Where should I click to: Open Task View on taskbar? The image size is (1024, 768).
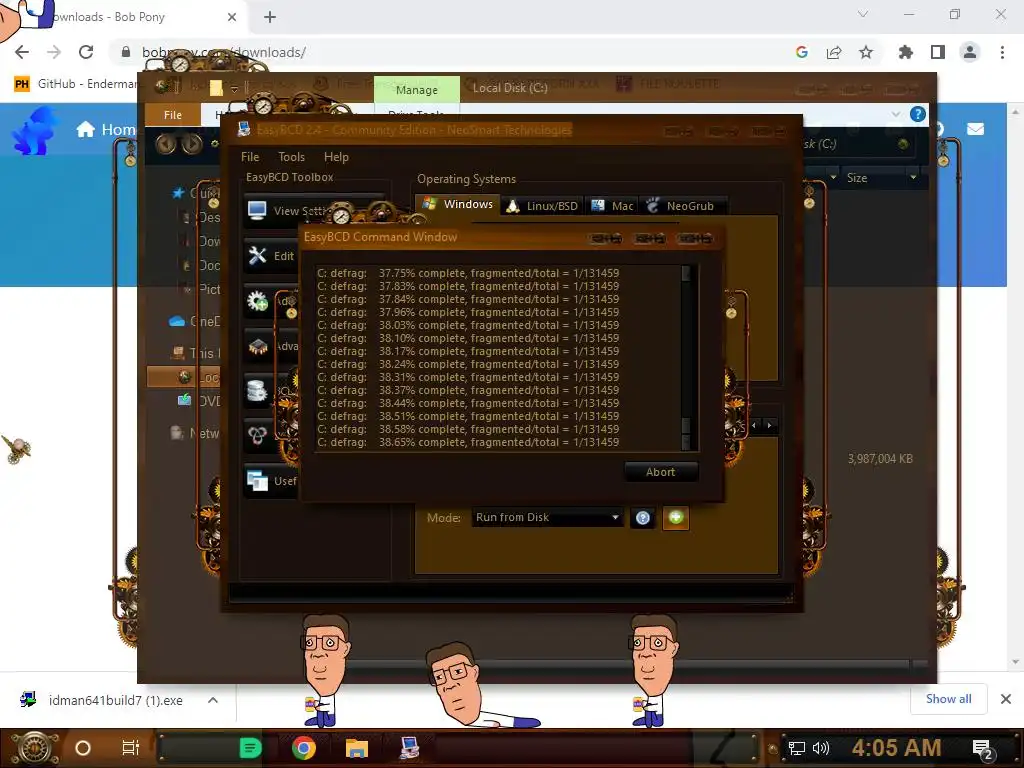(131, 748)
